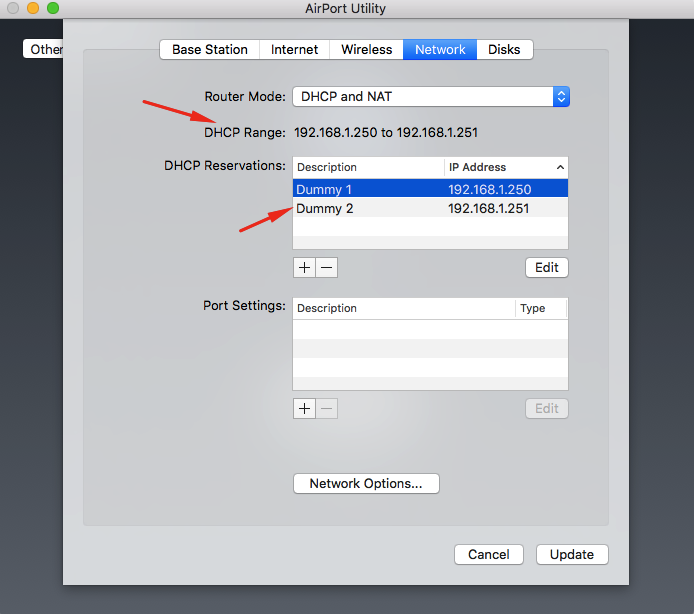Click Update to apply settings
Viewport: 694px width, 614px height.
point(572,554)
